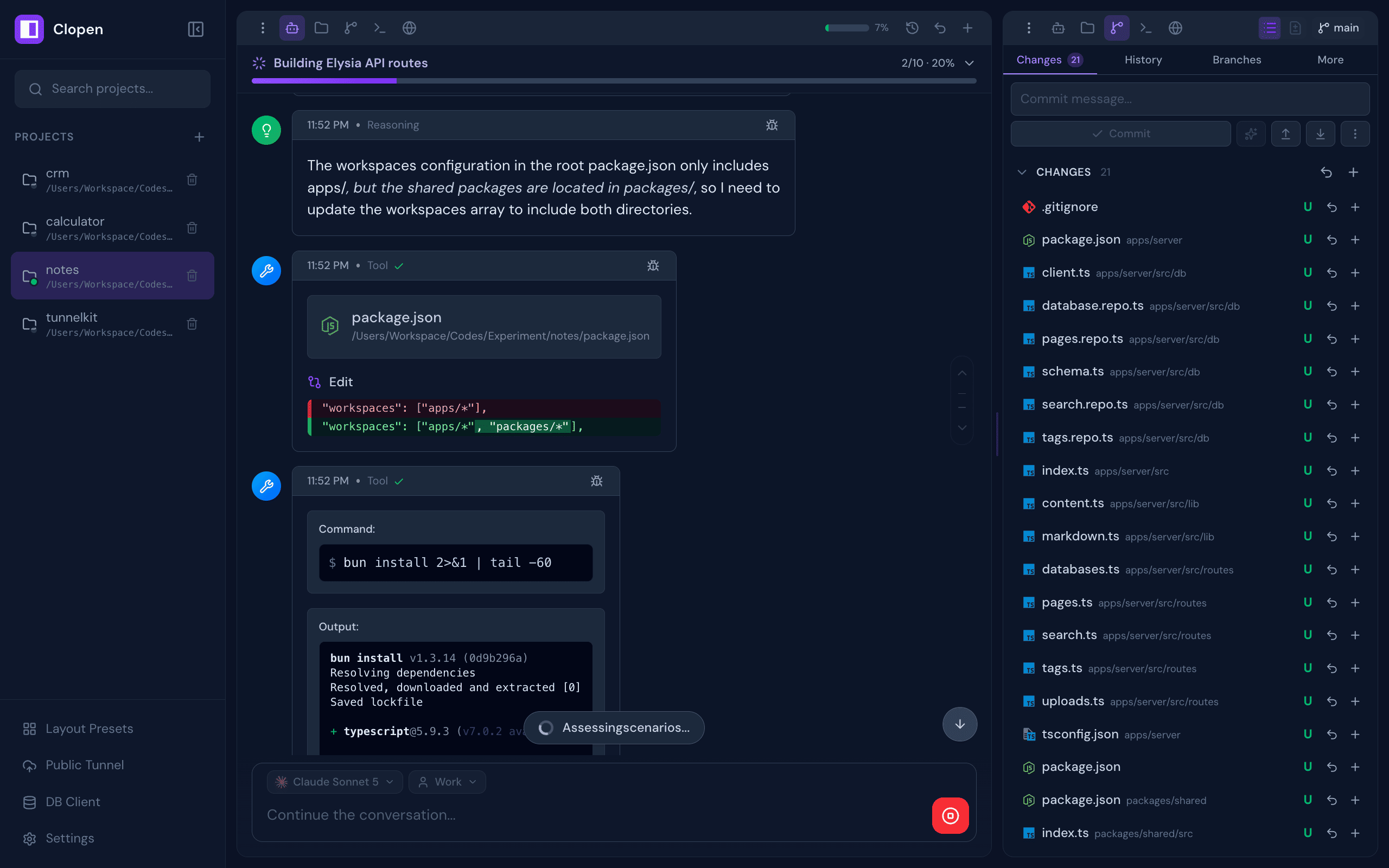Click the undo arrow in center toolbar
This screenshot has height=868, width=1389.
click(x=940, y=28)
